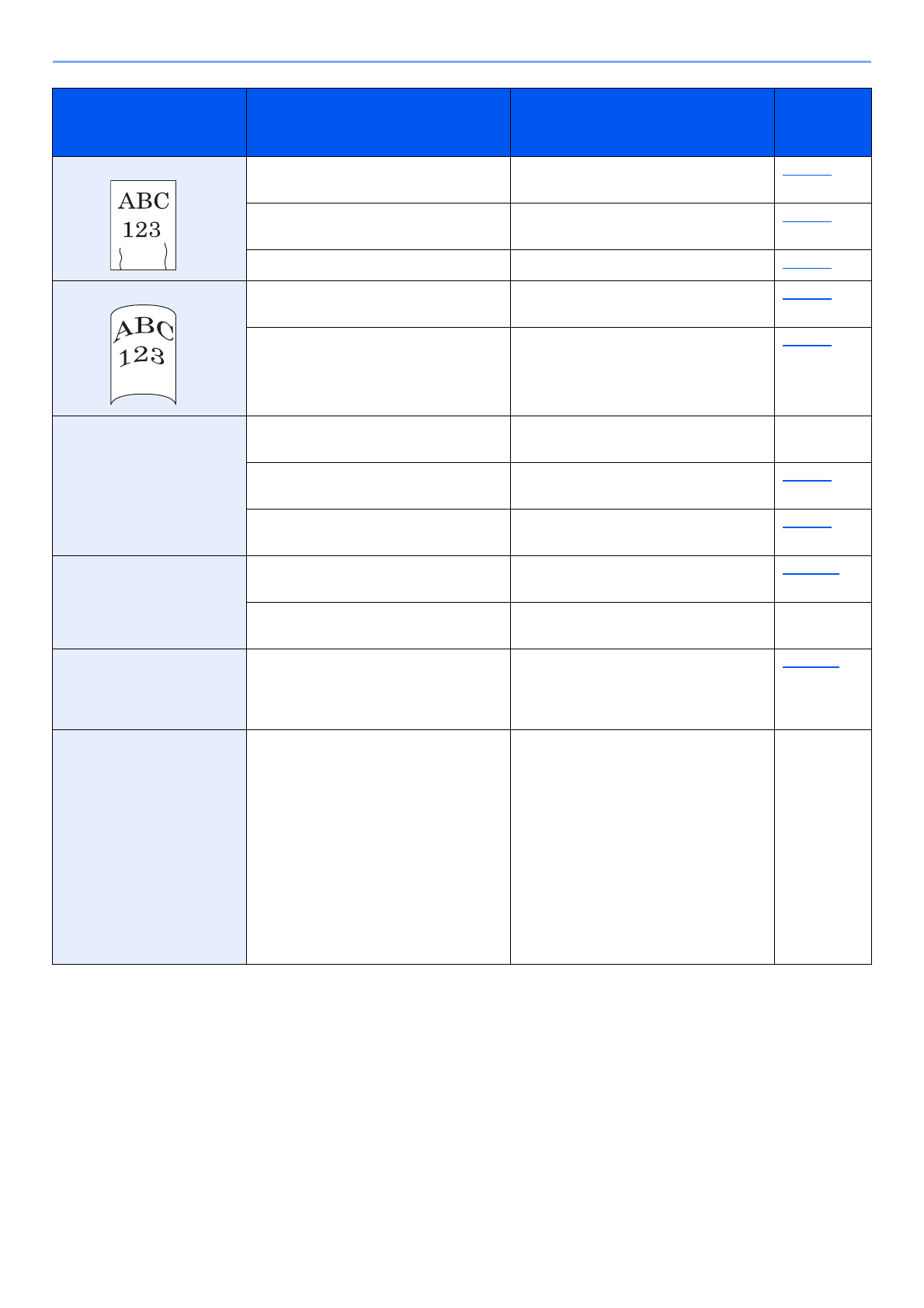
Task: Open lower reference link in third table section
Action: click(x=807, y=527)
